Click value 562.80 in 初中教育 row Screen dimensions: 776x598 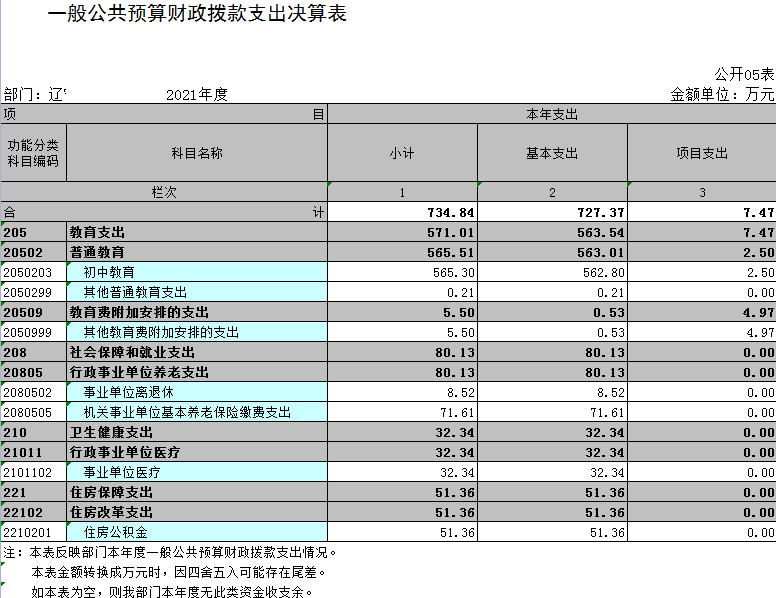click(x=552, y=272)
